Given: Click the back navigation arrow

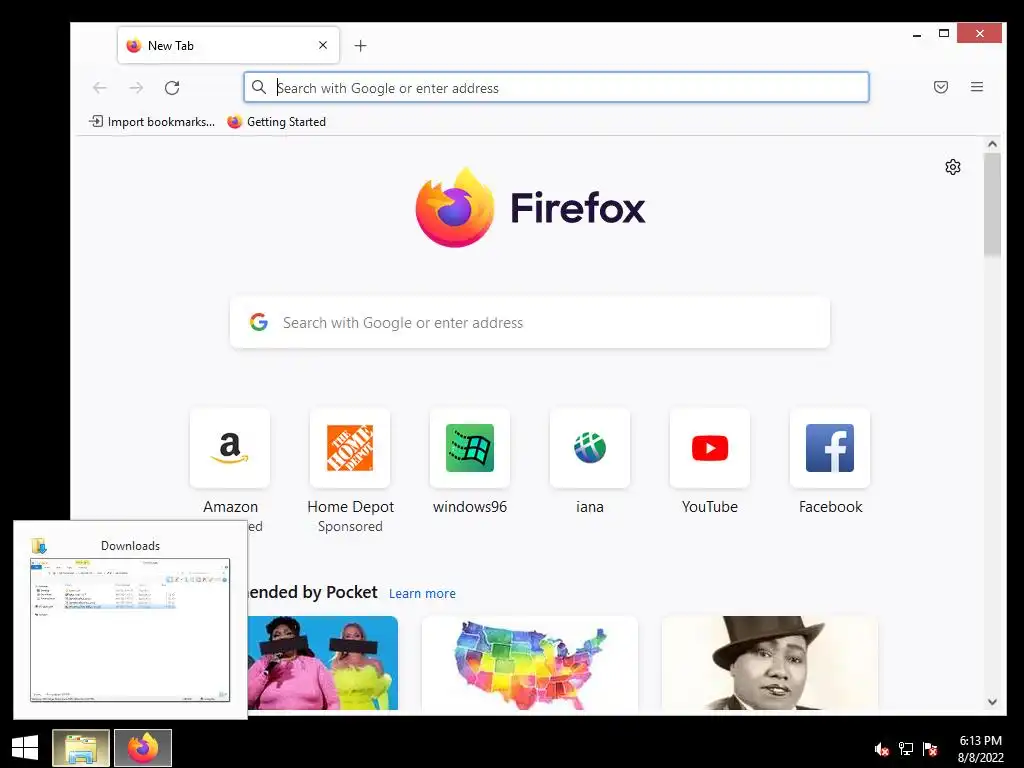Looking at the screenshot, I should [x=99, y=88].
